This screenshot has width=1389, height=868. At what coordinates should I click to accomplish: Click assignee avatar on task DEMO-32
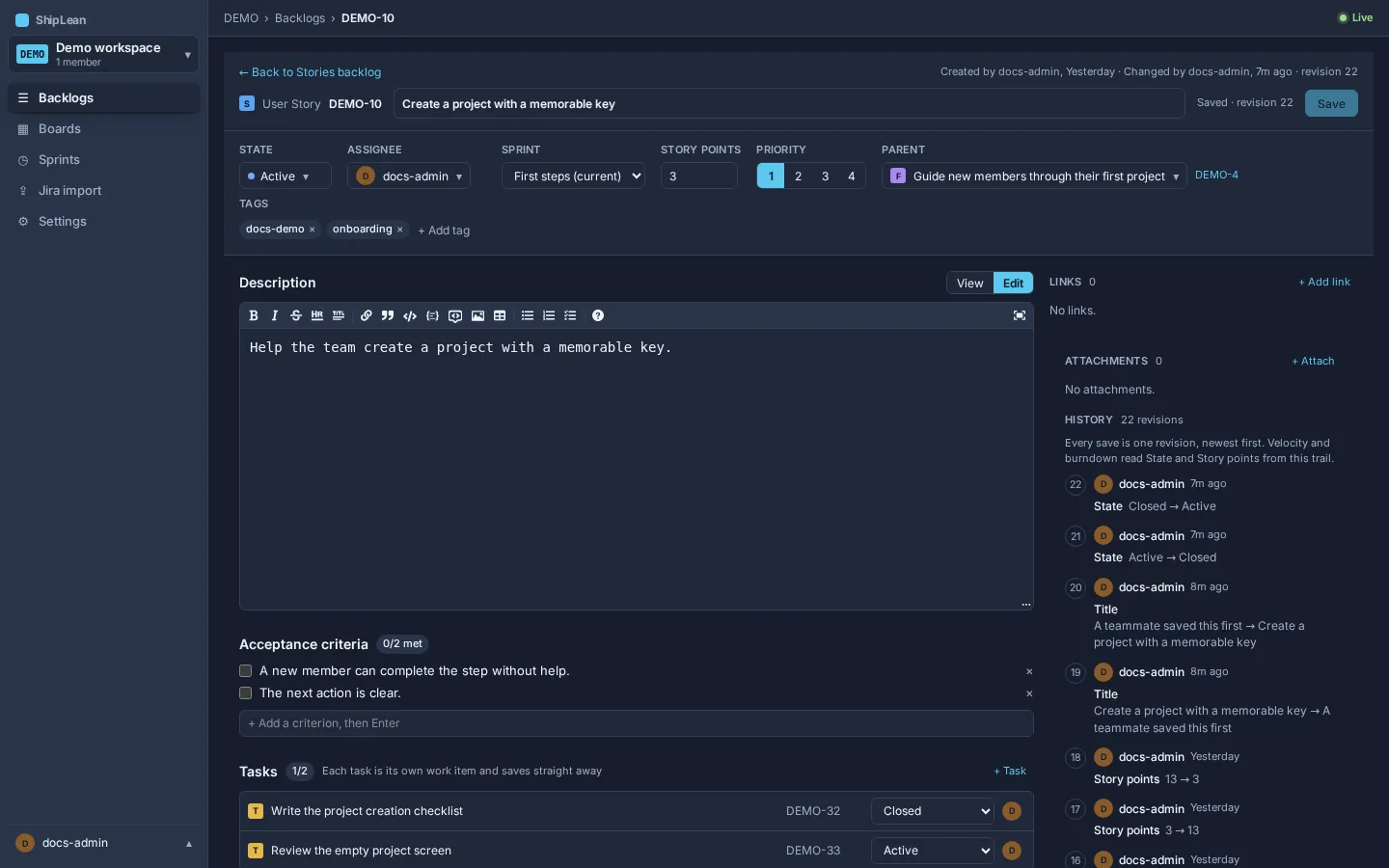1012,811
